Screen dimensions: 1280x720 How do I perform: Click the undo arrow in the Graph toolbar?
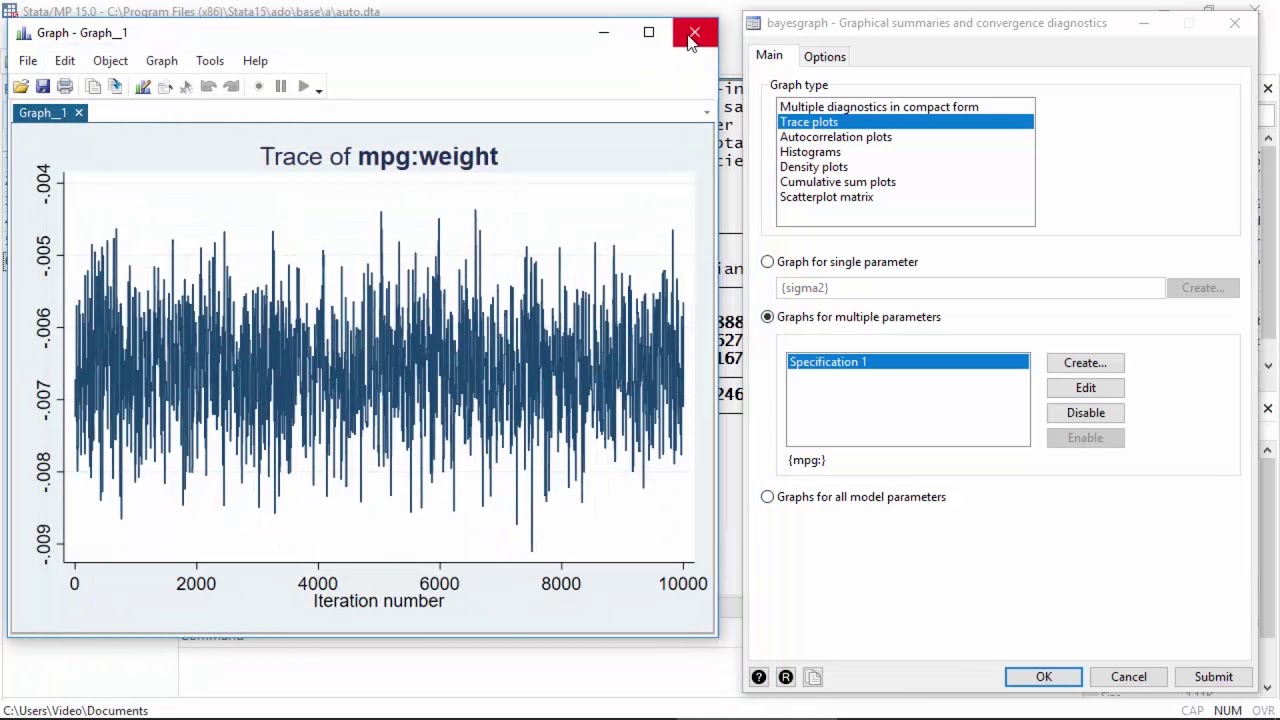(208, 87)
